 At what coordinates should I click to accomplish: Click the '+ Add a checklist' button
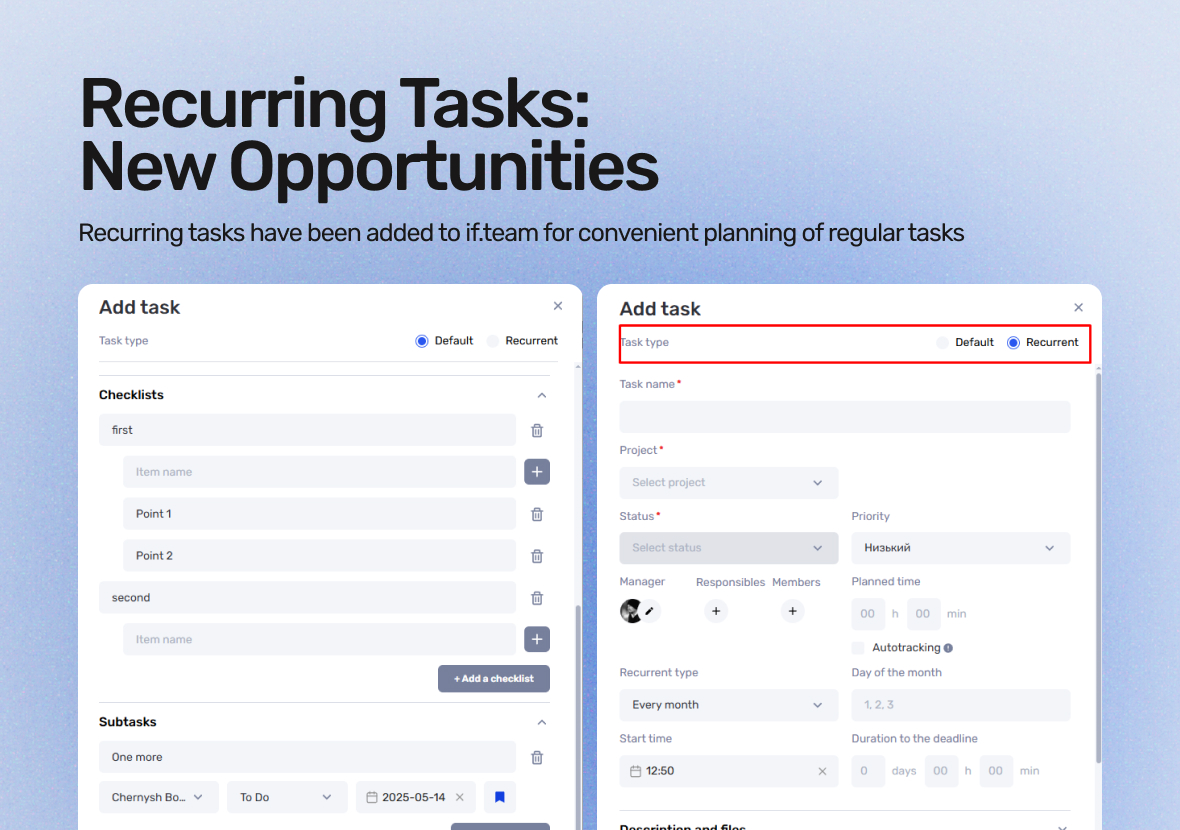(x=494, y=679)
